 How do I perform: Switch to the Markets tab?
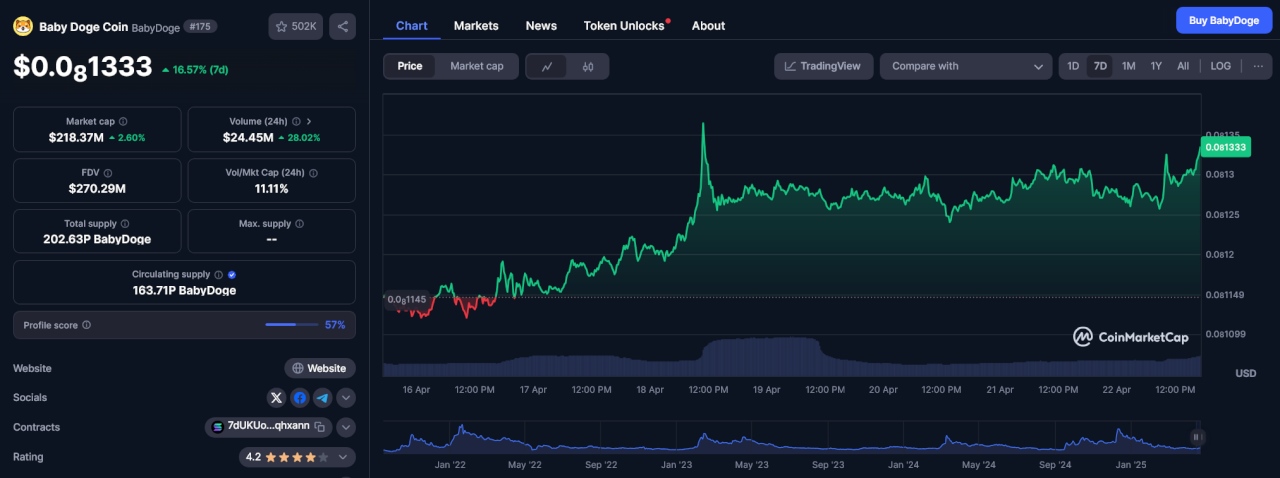pos(476,26)
